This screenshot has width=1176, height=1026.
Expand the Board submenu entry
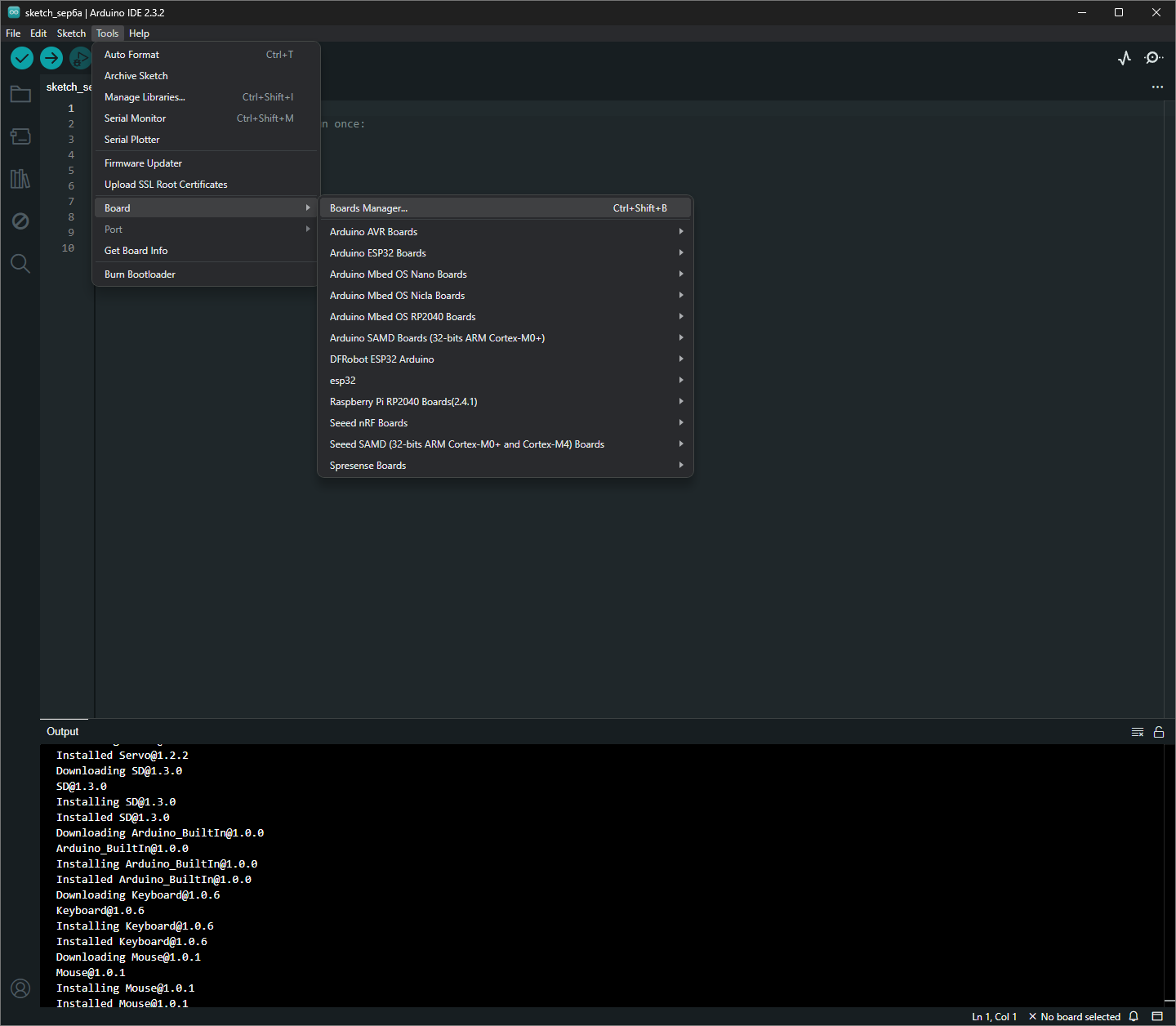(x=206, y=208)
